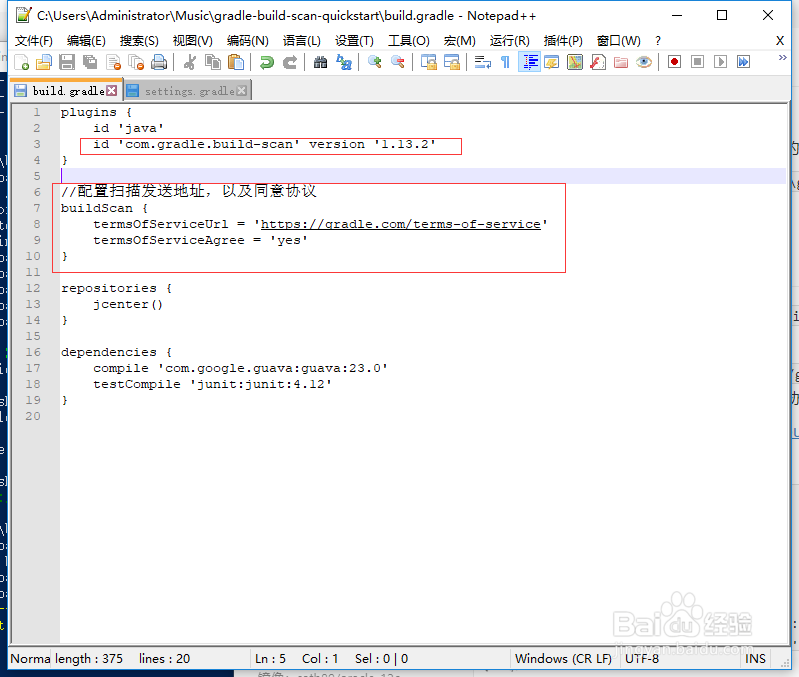Save the current file via toolbar
The height and width of the screenshot is (677, 799).
pyautogui.click(x=67, y=62)
